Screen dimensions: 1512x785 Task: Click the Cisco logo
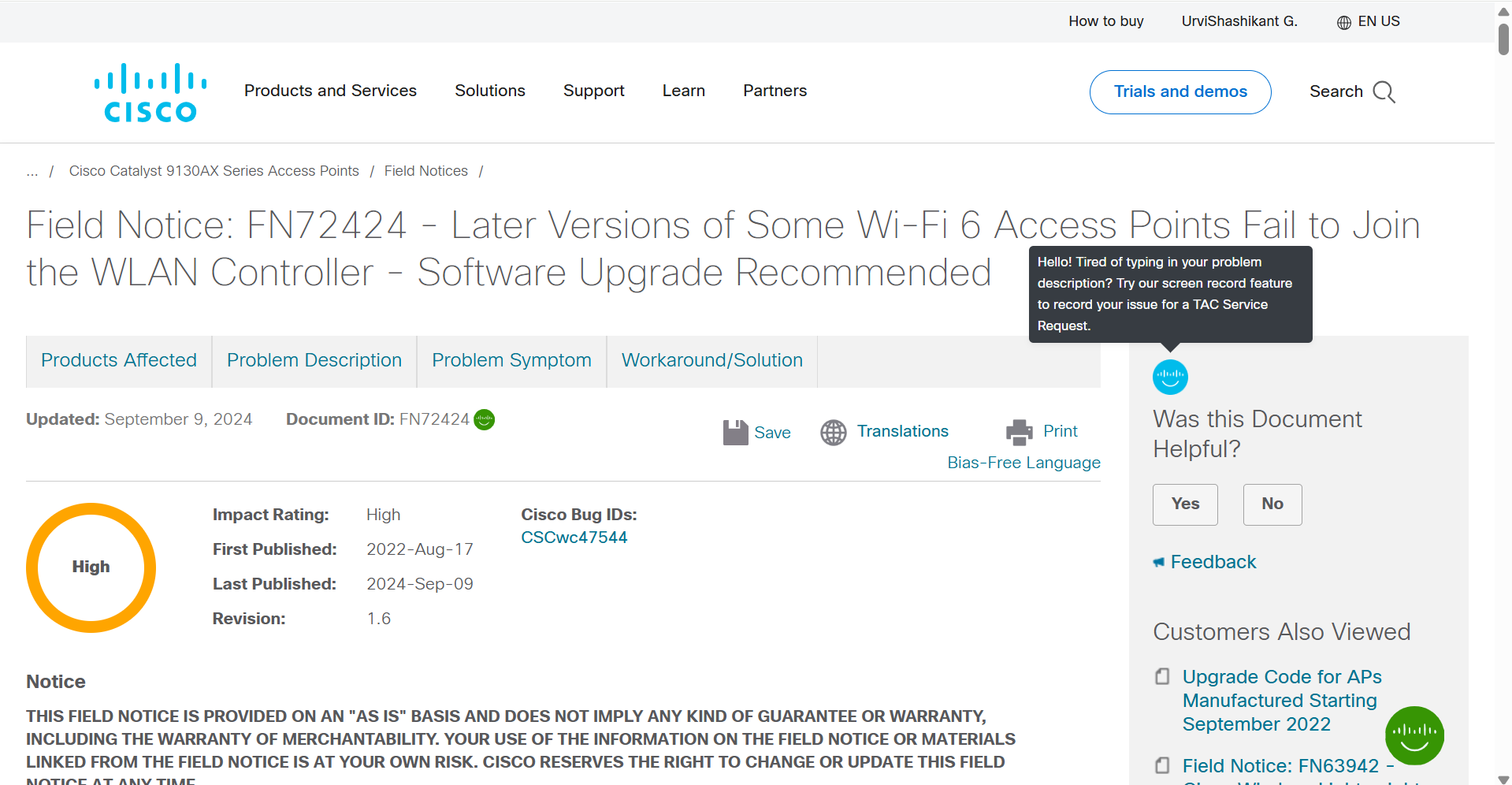150,93
